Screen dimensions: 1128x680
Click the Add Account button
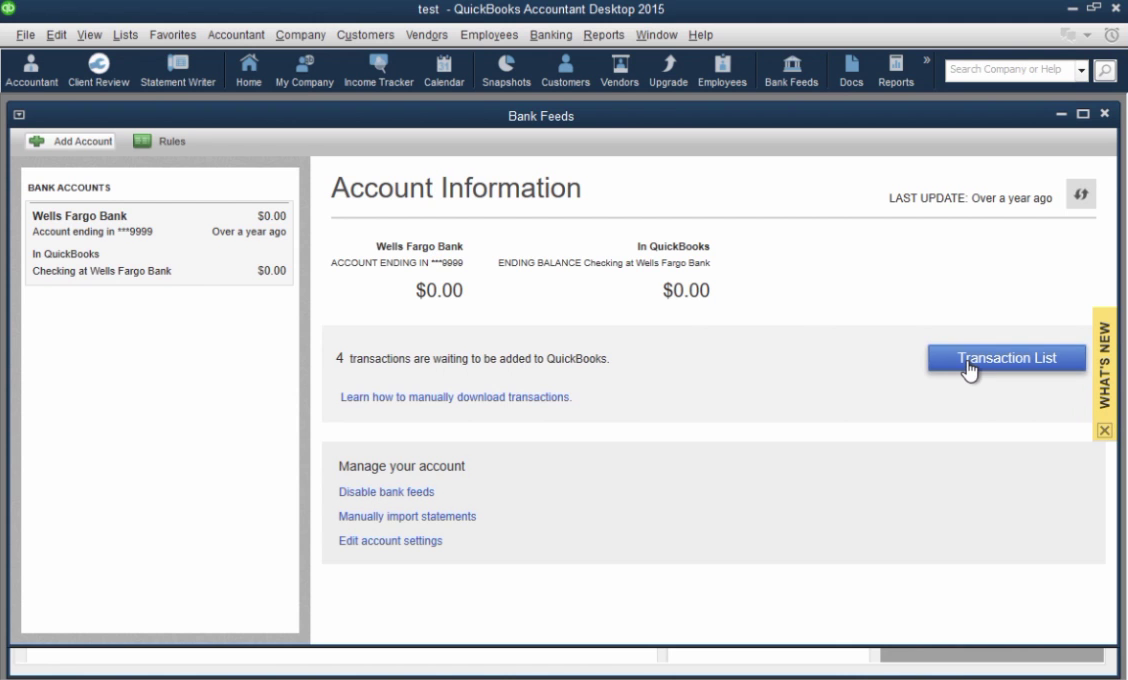pyautogui.click(x=70, y=141)
